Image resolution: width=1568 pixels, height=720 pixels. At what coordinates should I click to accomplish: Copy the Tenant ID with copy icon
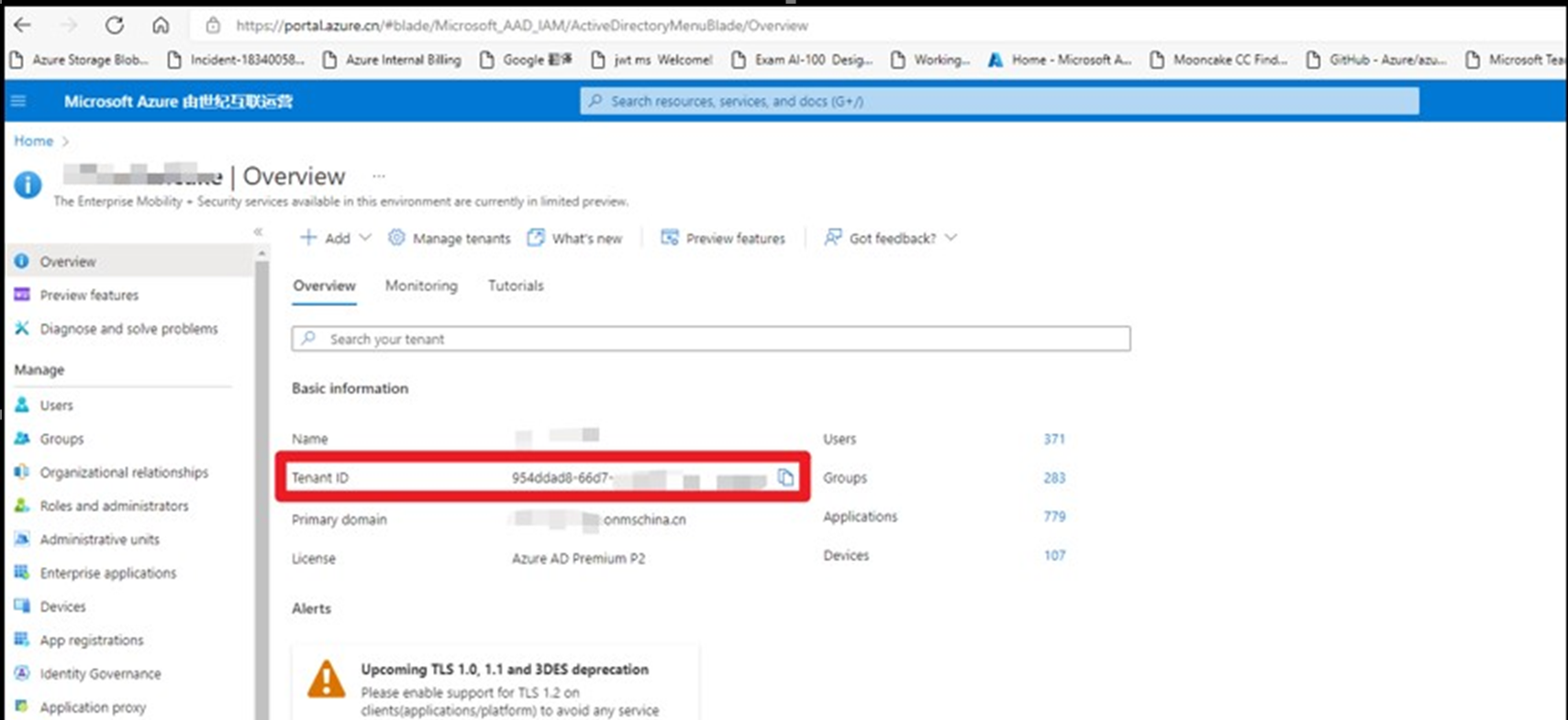785,477
